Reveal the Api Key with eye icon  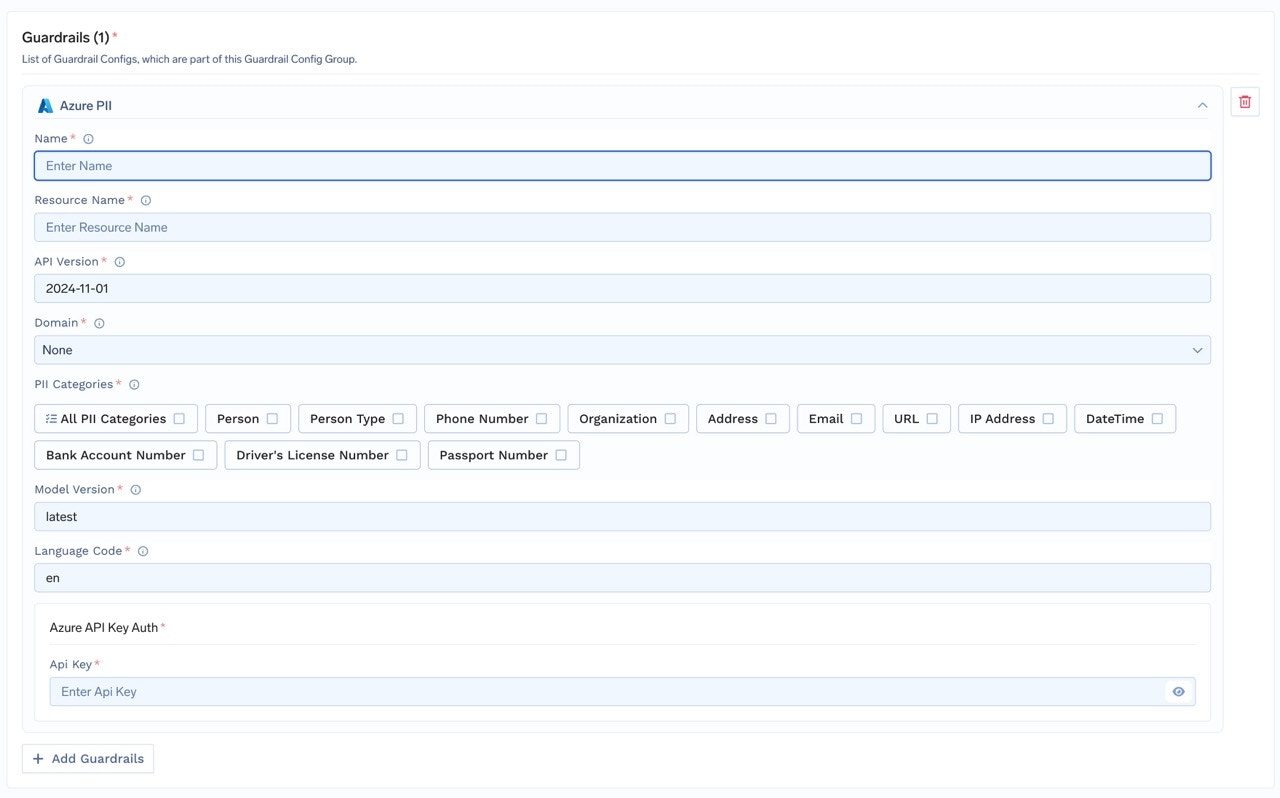[1178, 692]
